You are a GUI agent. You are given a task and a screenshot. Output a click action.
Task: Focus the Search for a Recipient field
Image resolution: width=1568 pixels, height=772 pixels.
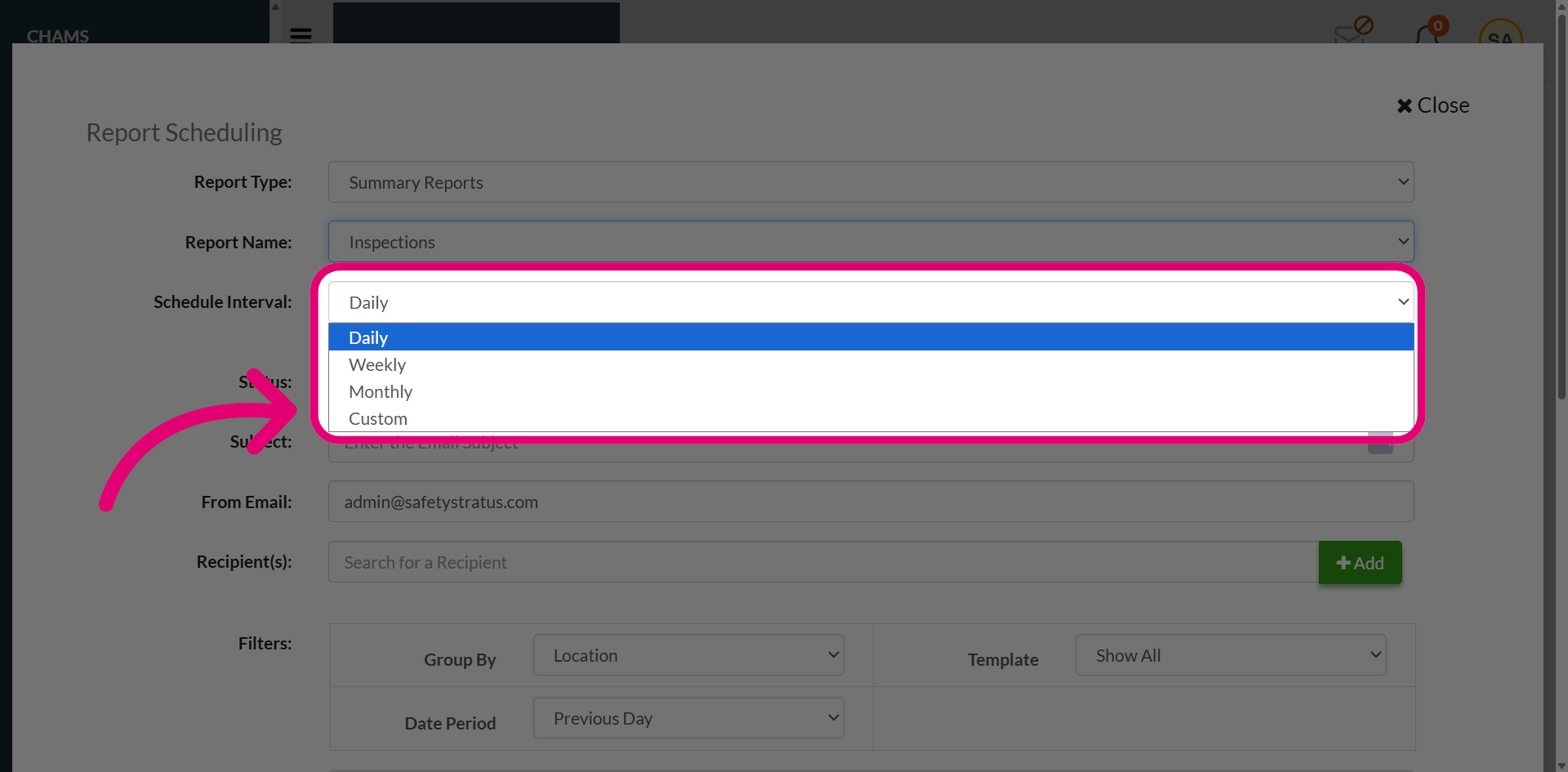823,562
